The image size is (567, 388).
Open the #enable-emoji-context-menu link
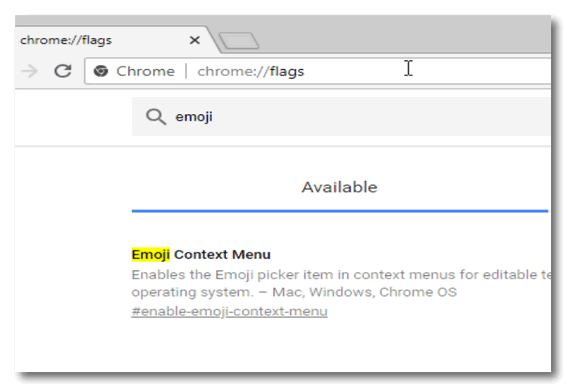(x=229, y=311)
